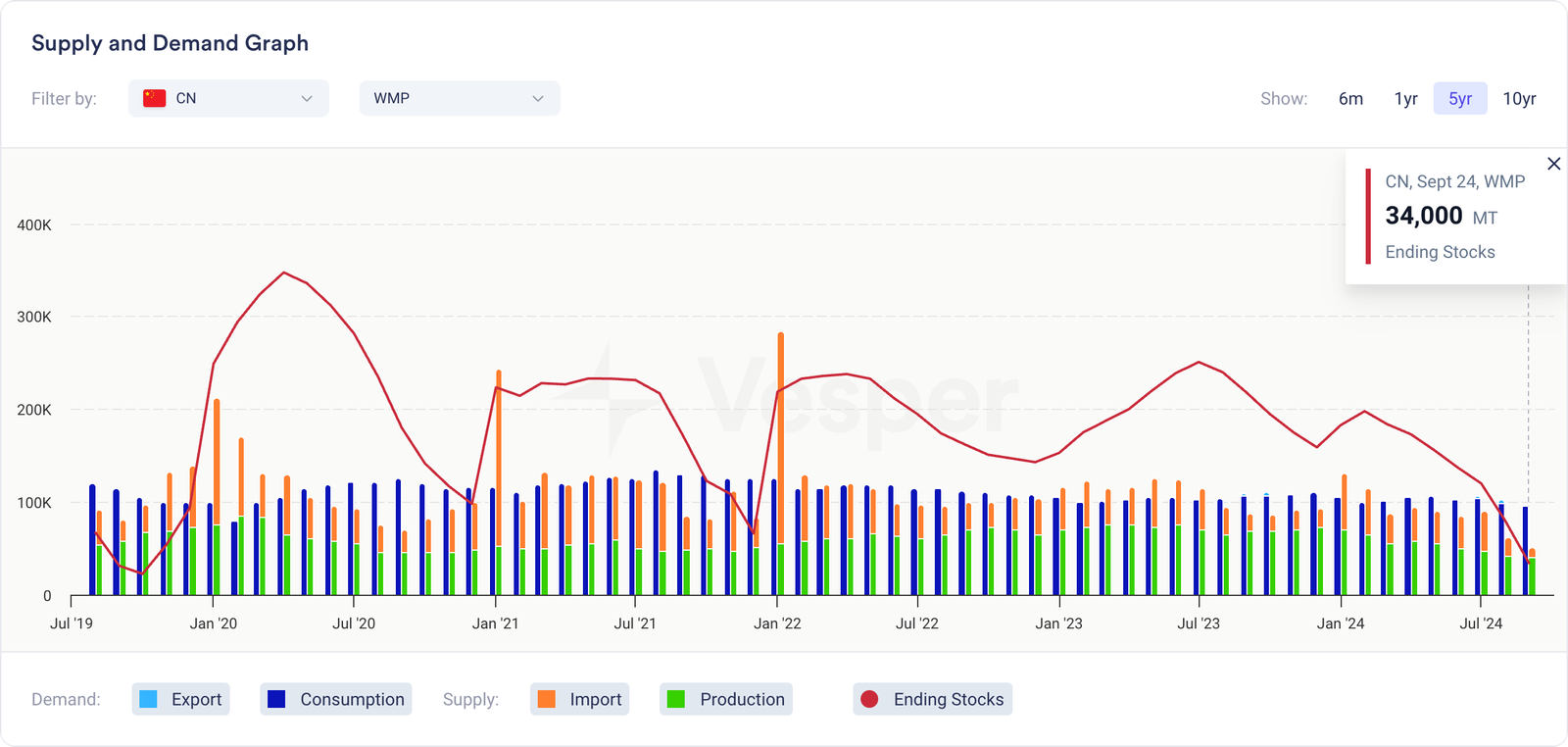Switch time range to 6m

click(x=1350, y=98)
